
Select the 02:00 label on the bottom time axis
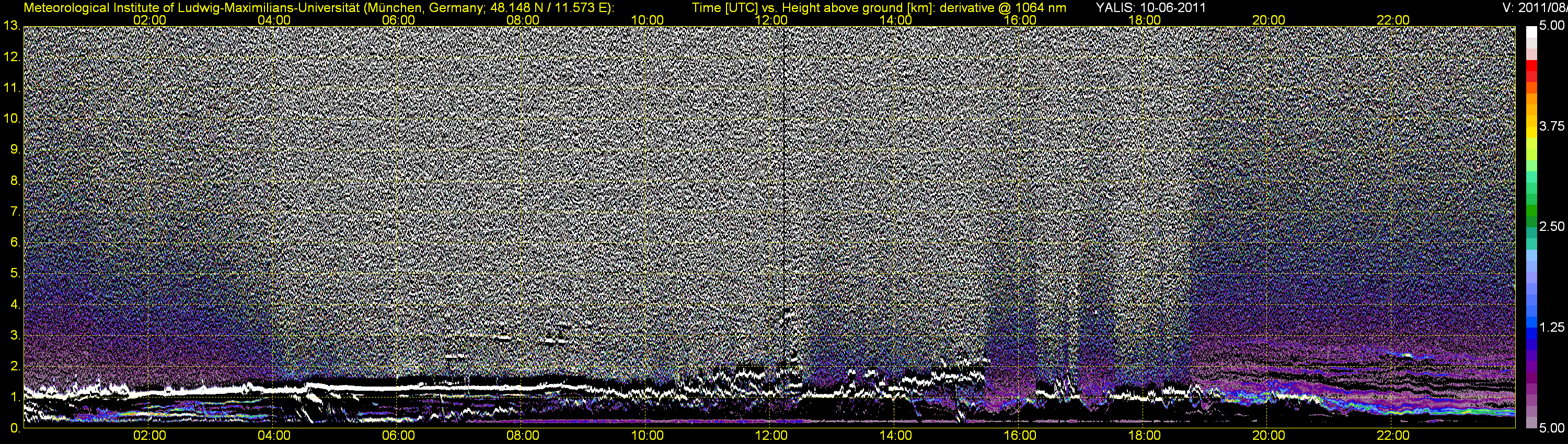tap(149, 436)
